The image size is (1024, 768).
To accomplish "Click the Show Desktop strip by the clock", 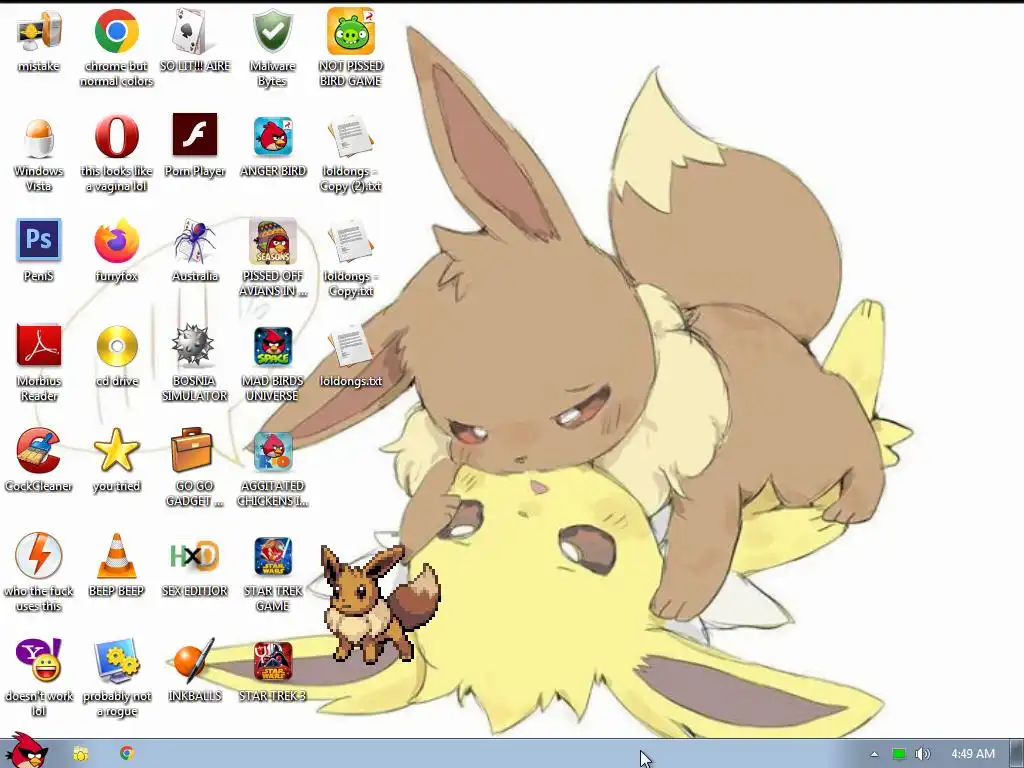I will (x=1016, y=754).
